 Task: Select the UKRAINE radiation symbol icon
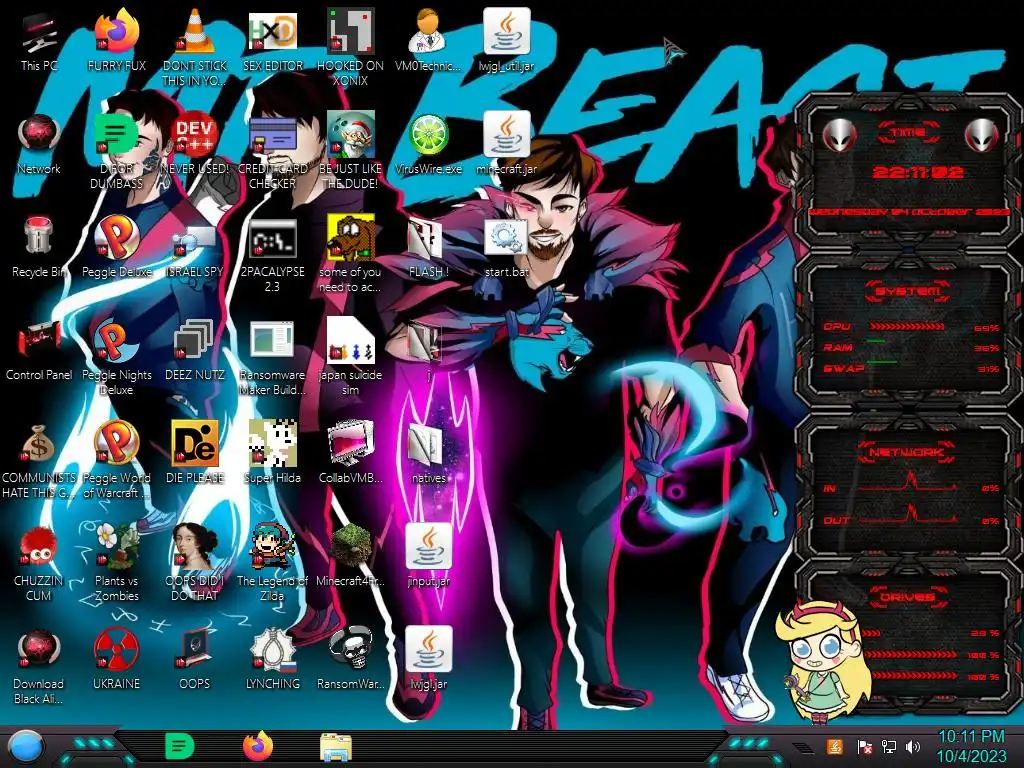click(117, 650)
